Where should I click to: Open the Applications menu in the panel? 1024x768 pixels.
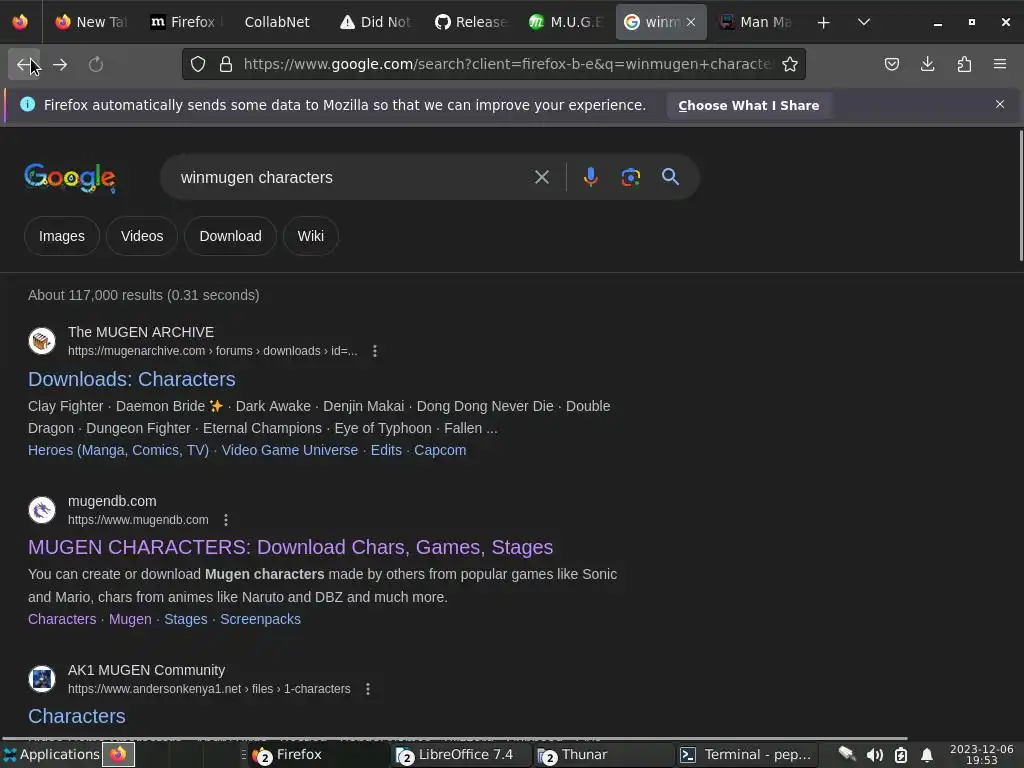pos(52,754)
